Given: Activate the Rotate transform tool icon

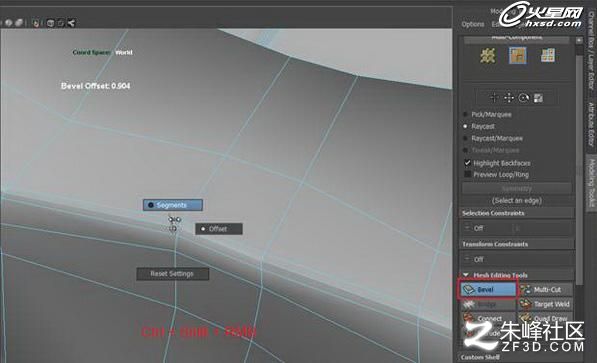Looking at the screenshot, I should tap(524, 98).
